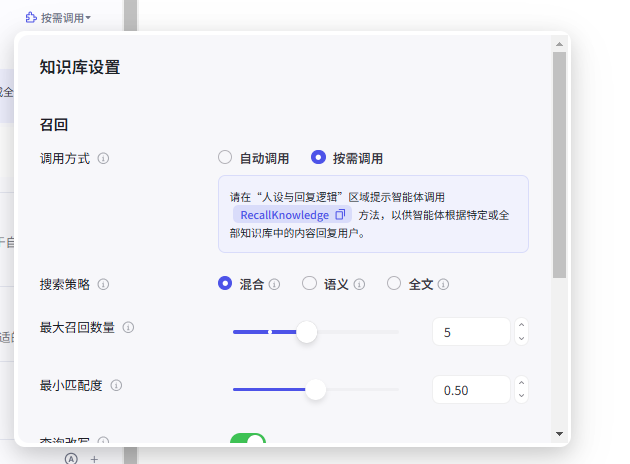Click info icon beside 混合 option
The height and width of the screenshot is (464, 630).
pyautogui.click(x=274, y=284)
